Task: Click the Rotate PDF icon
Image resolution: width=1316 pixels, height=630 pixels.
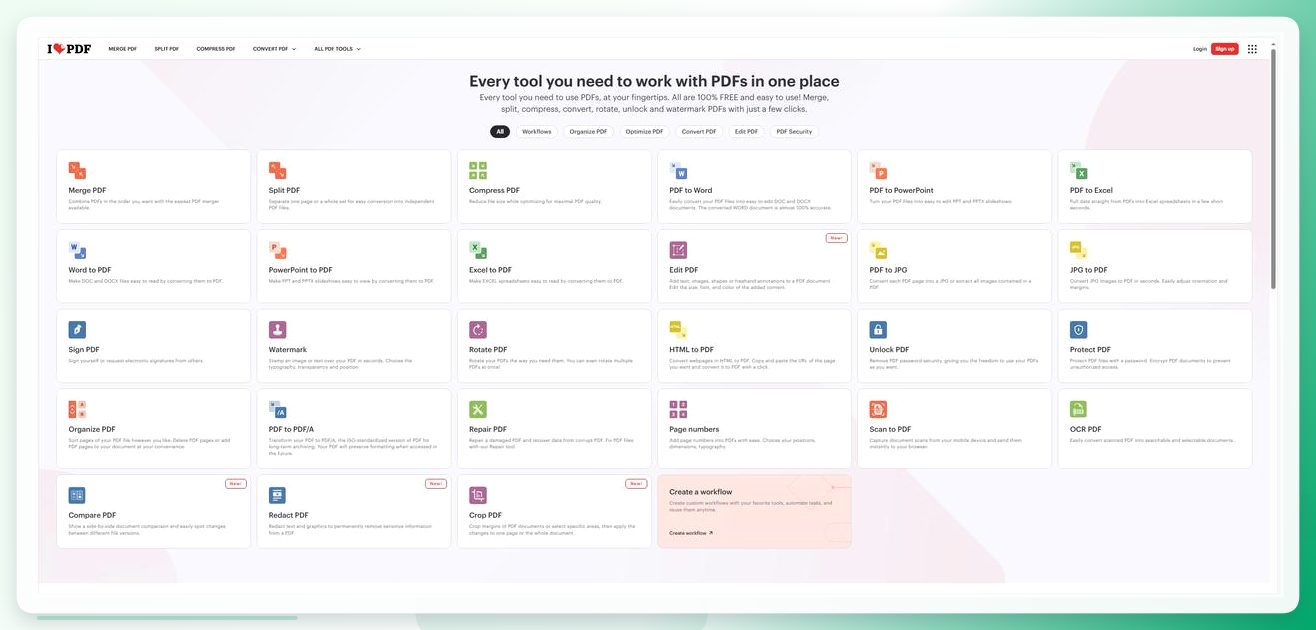Action: (478, 330)
